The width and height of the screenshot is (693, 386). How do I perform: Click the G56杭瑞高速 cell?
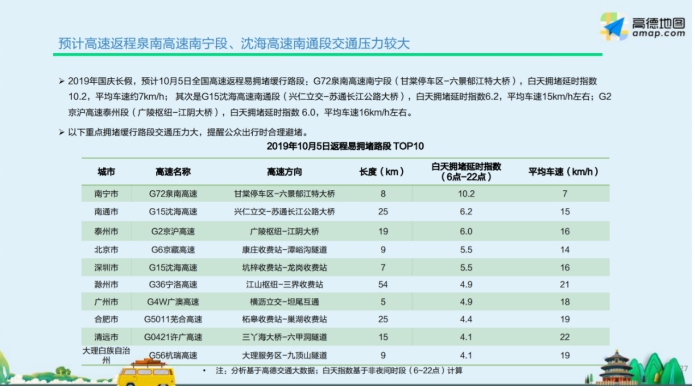[x=173, y=355]
